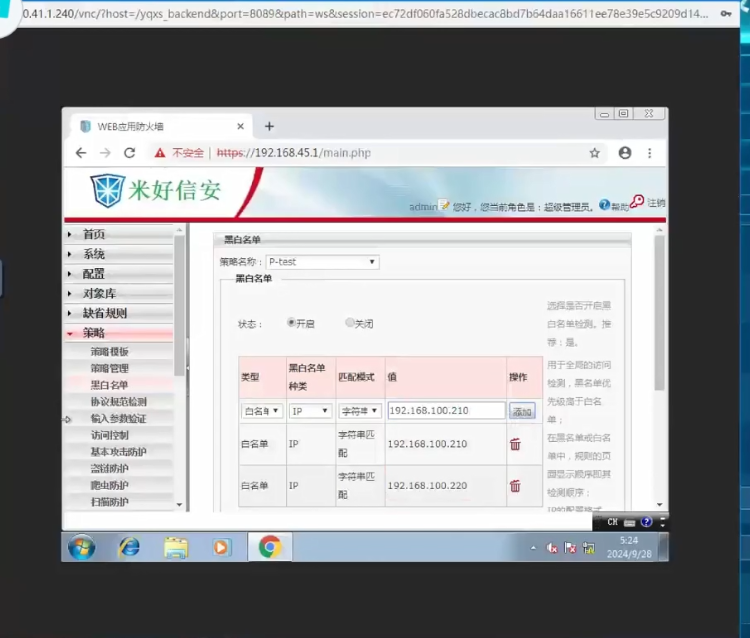Delete the 192.168.100.210 whitelist entry
Viewport: 750px width, 638px height.
pos(515,444)
